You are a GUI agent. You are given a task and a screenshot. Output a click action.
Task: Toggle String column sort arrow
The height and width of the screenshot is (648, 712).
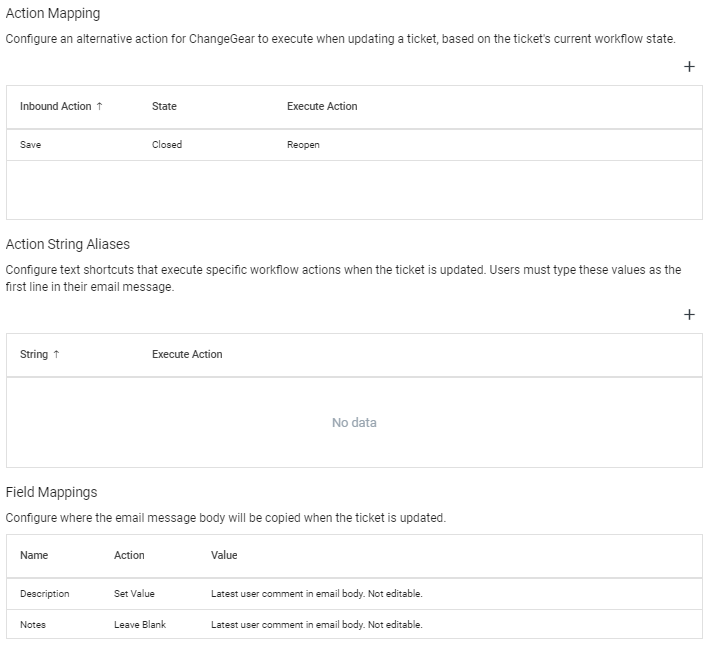56,354
